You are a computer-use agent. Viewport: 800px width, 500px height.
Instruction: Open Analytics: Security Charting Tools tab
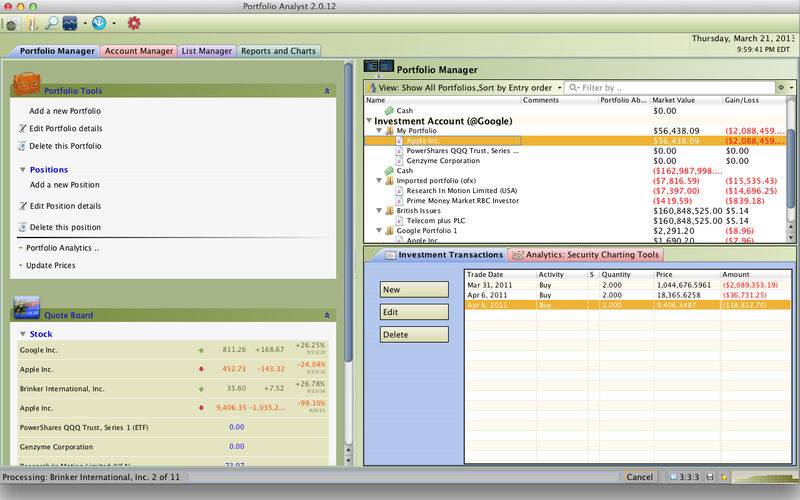coord(586,255)
